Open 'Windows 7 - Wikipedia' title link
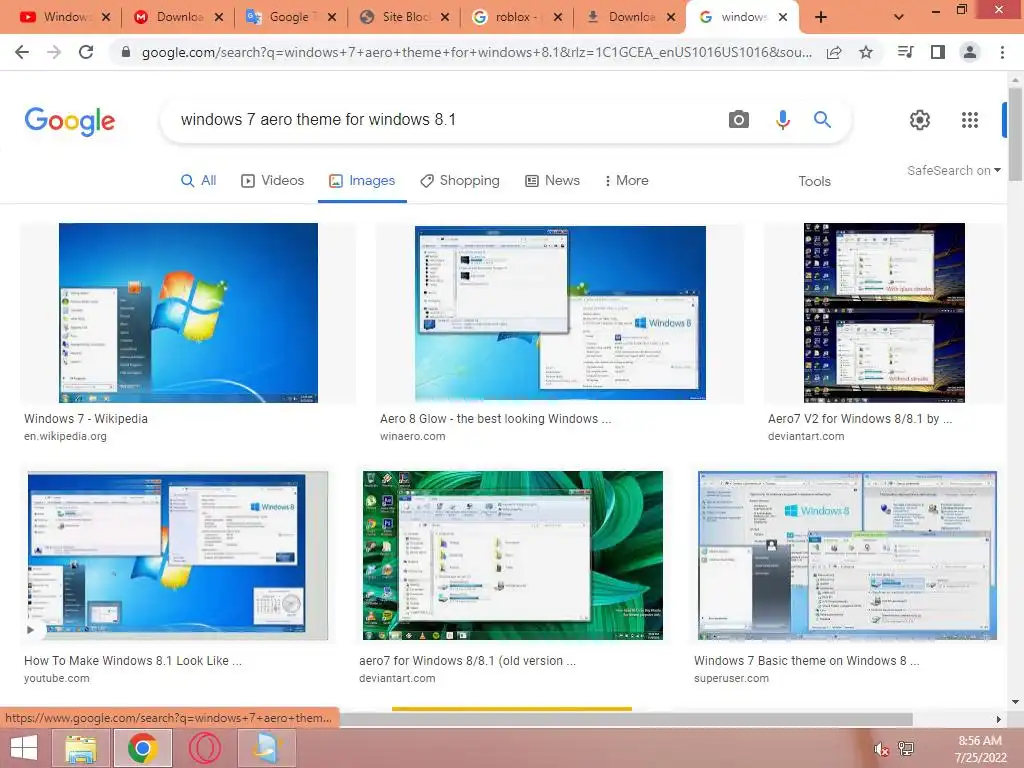 (x=86, y=419)
